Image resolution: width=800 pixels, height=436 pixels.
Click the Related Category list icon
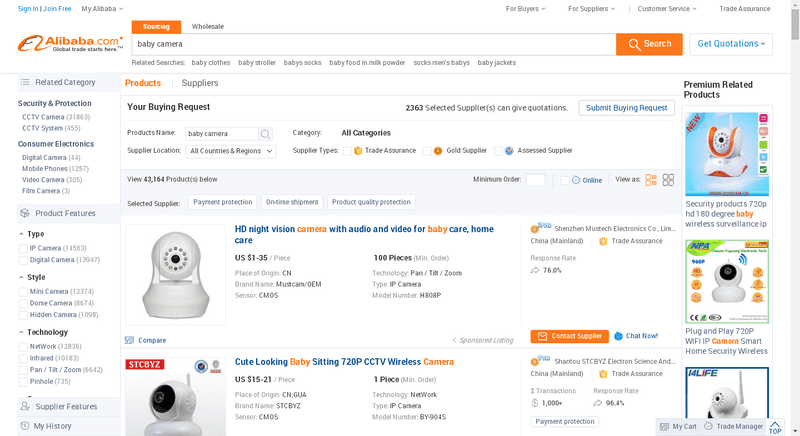[x=25, y=82]
